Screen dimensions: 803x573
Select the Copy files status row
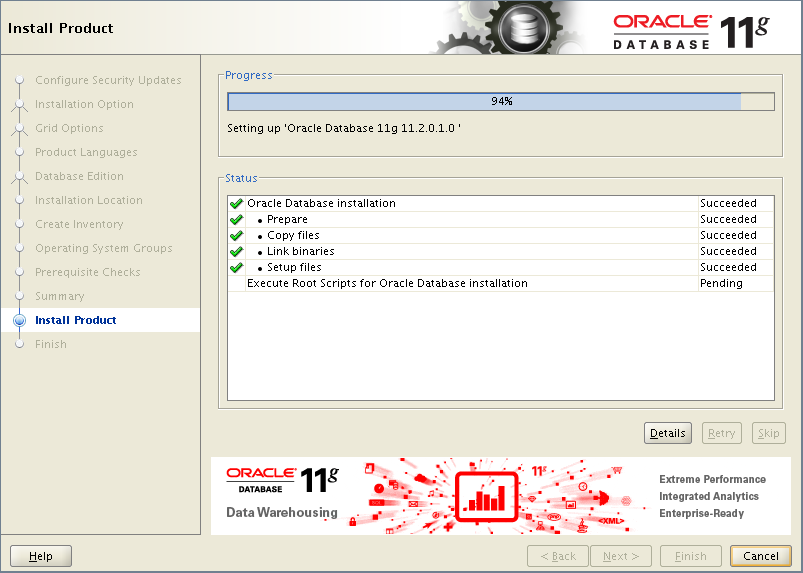point(501,235)
